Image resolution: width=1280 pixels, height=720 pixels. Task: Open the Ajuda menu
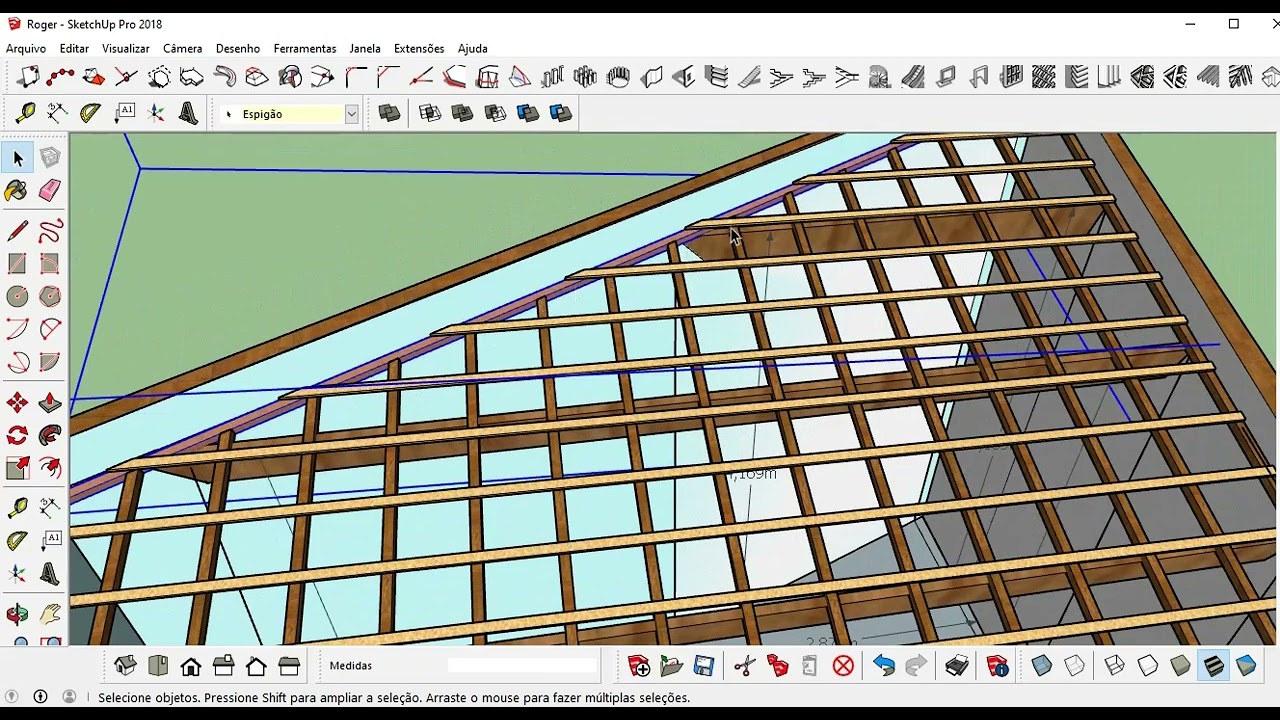(473, 48)
